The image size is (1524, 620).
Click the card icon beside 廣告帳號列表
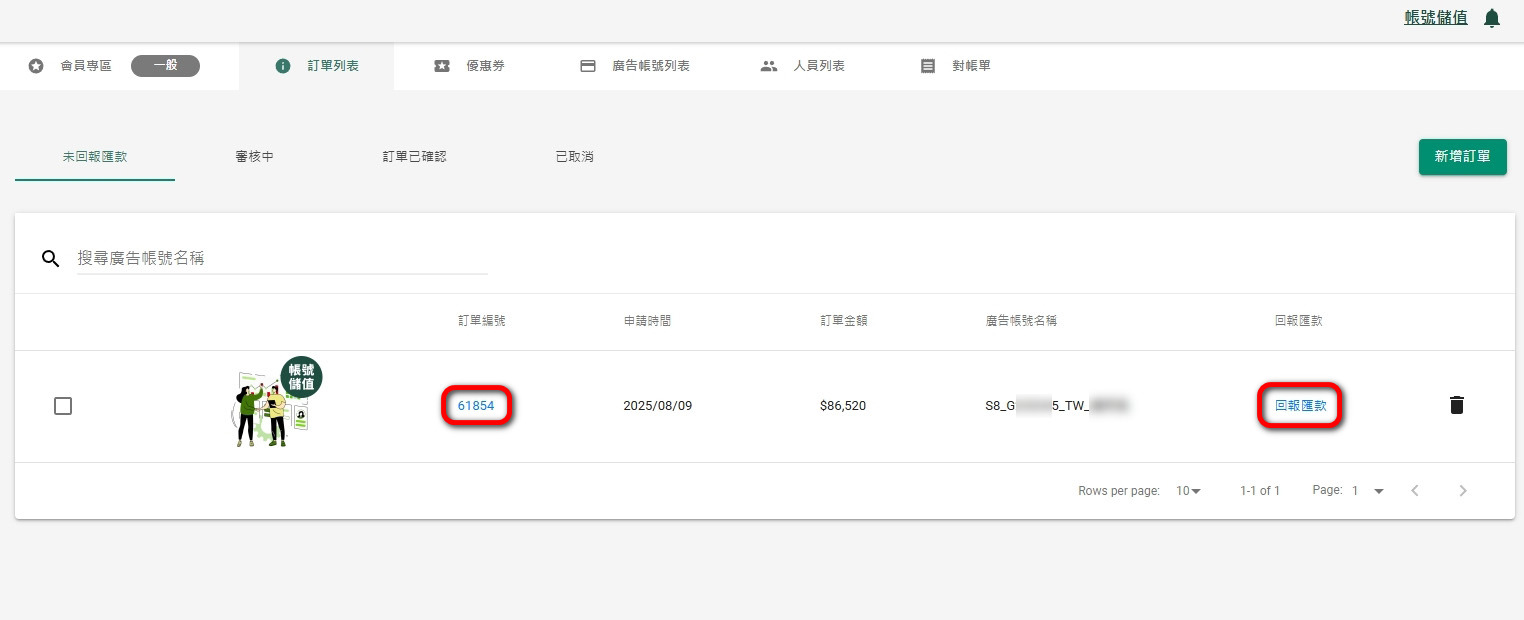click(x=588, y=66)
